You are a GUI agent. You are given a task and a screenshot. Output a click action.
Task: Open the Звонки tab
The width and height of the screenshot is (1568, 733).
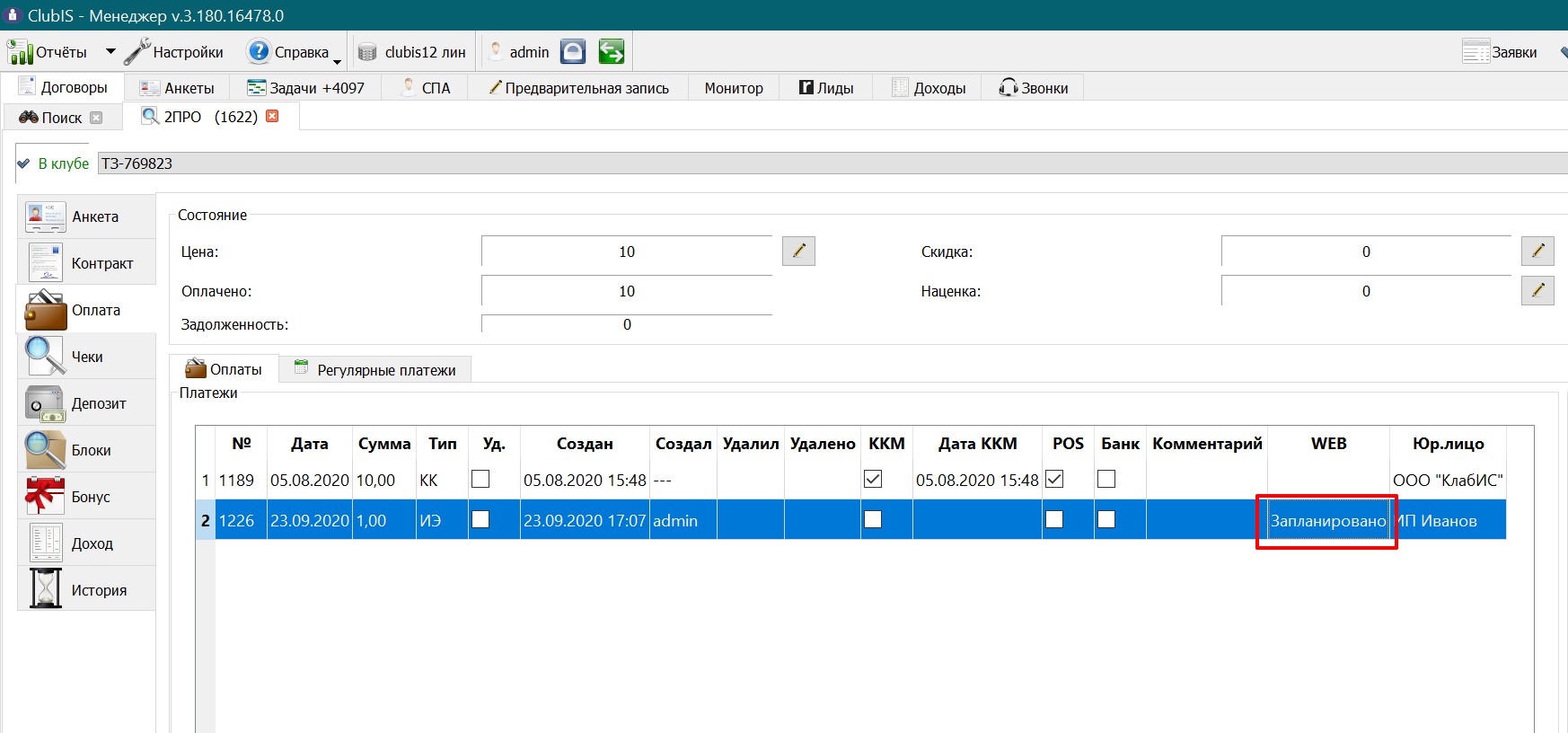tap(1033, 88)
